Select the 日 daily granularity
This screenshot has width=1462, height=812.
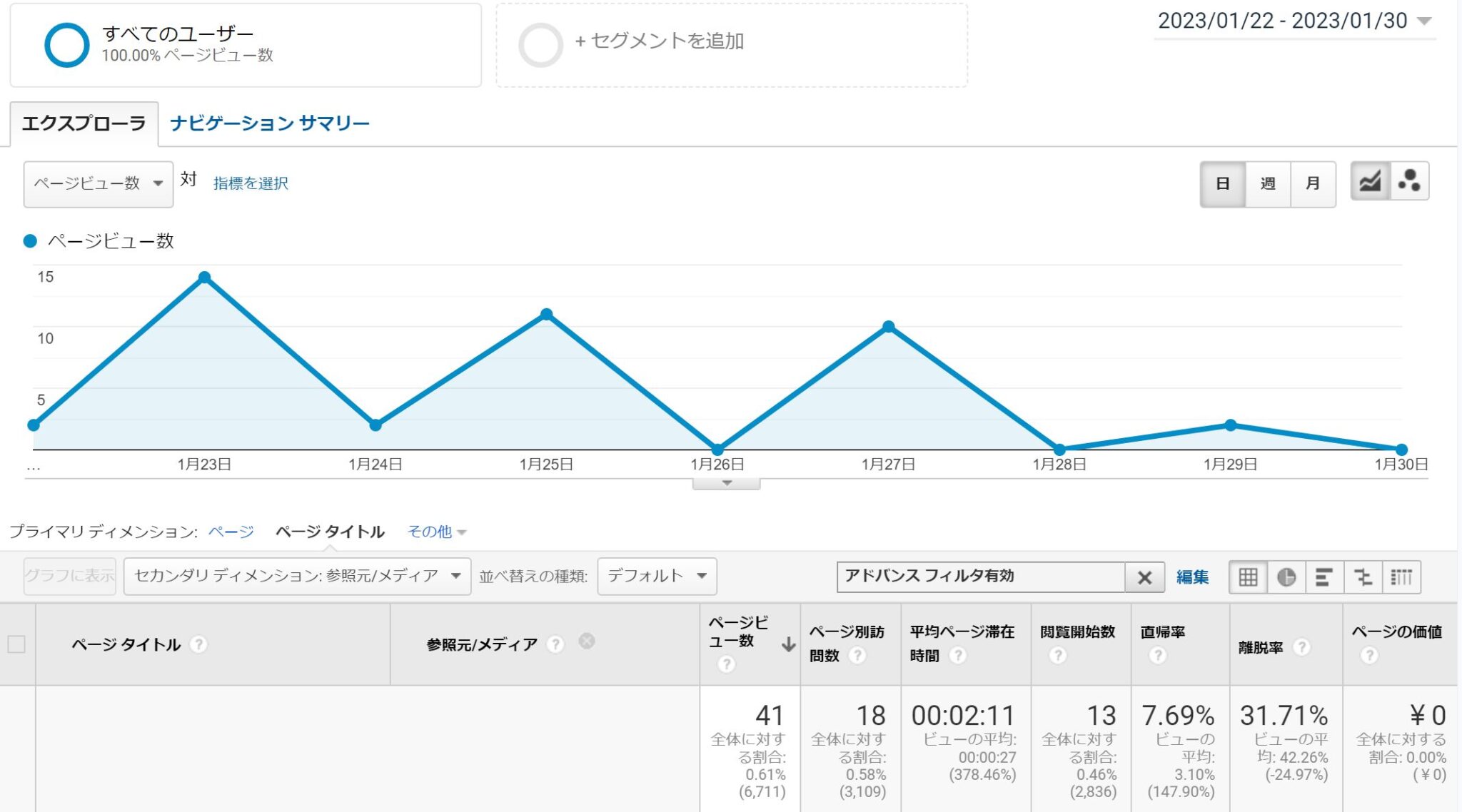1223,184
